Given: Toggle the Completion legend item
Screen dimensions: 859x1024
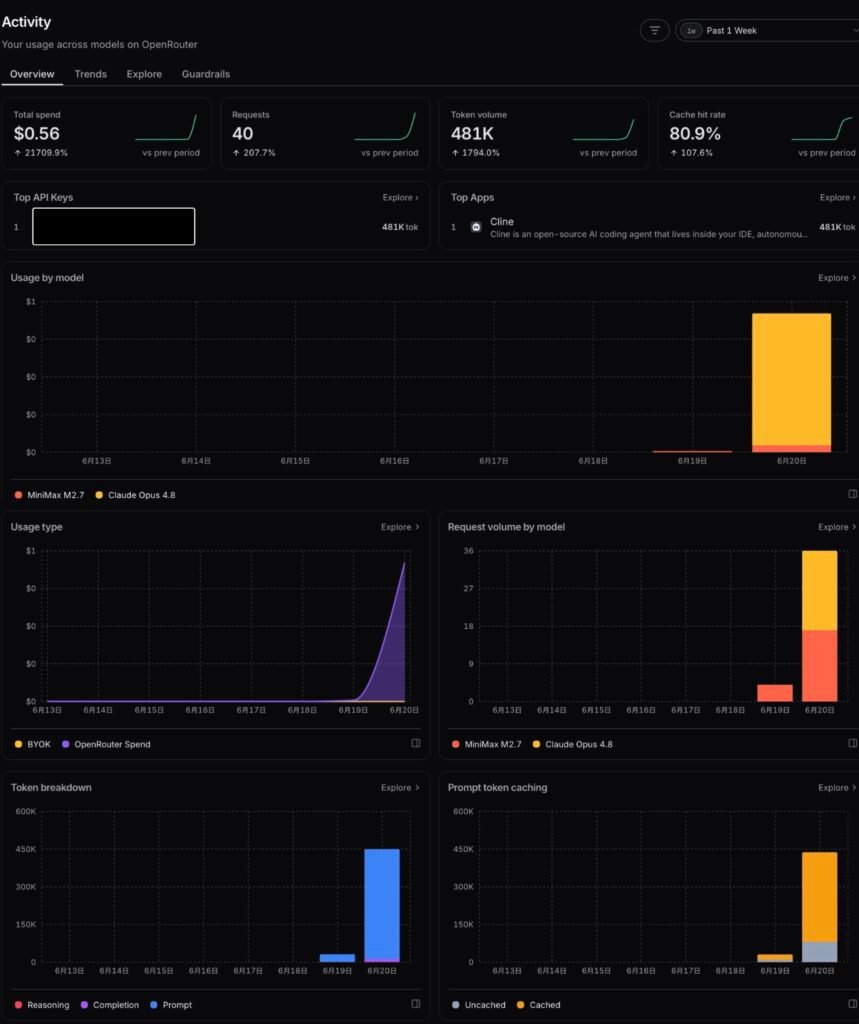Looking at the screenshot, I should [x=110, y=1005].
